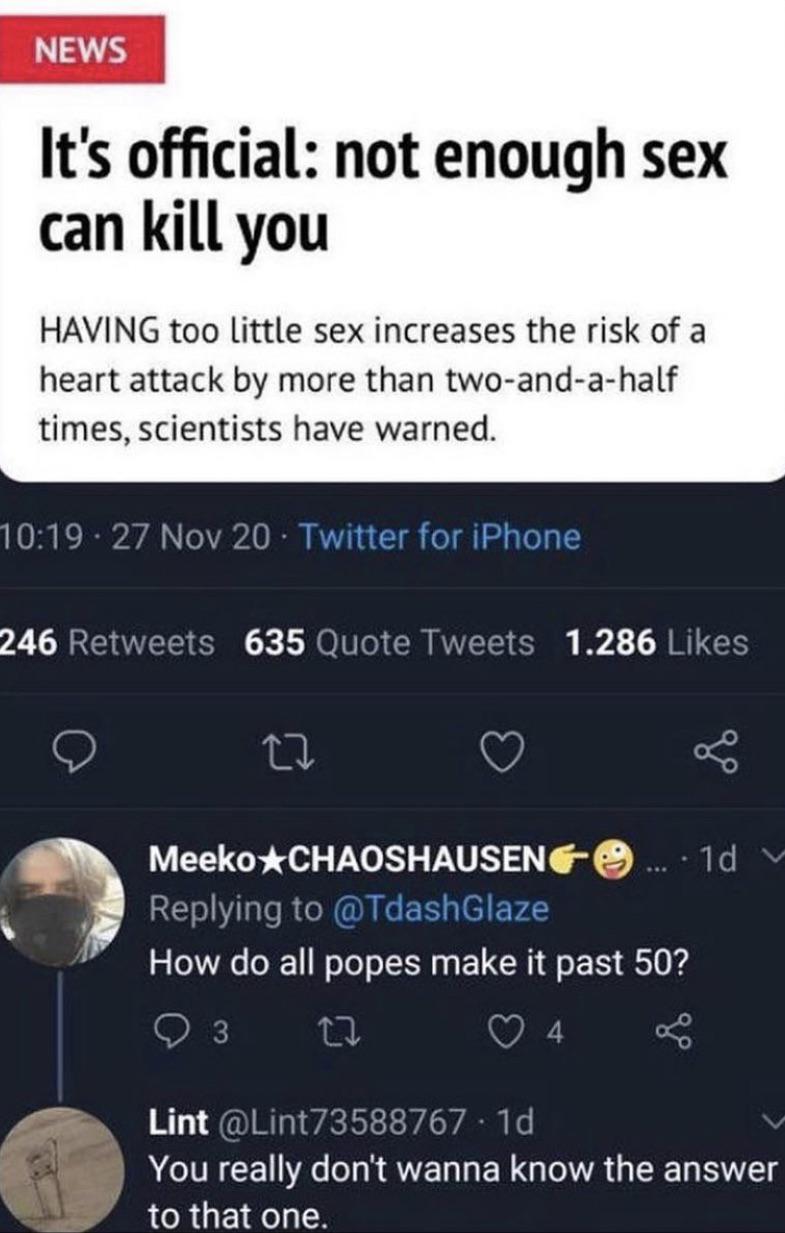View the 635 Quote Tweets
Screen dimensions: 785x1233
tap(389, 643)
